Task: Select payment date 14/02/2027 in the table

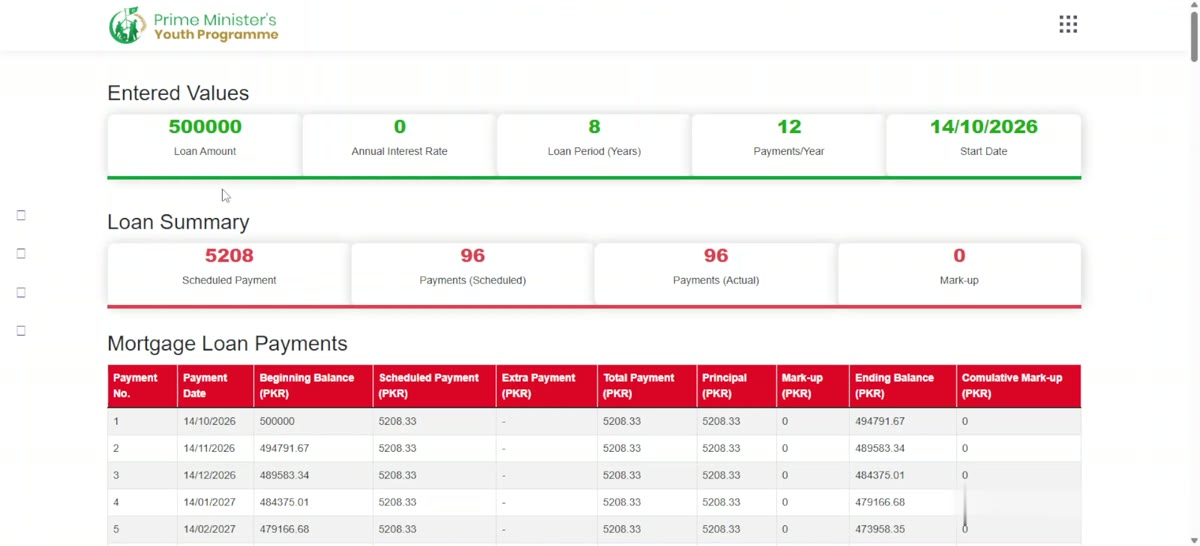Action: click(x=209, y=530)
